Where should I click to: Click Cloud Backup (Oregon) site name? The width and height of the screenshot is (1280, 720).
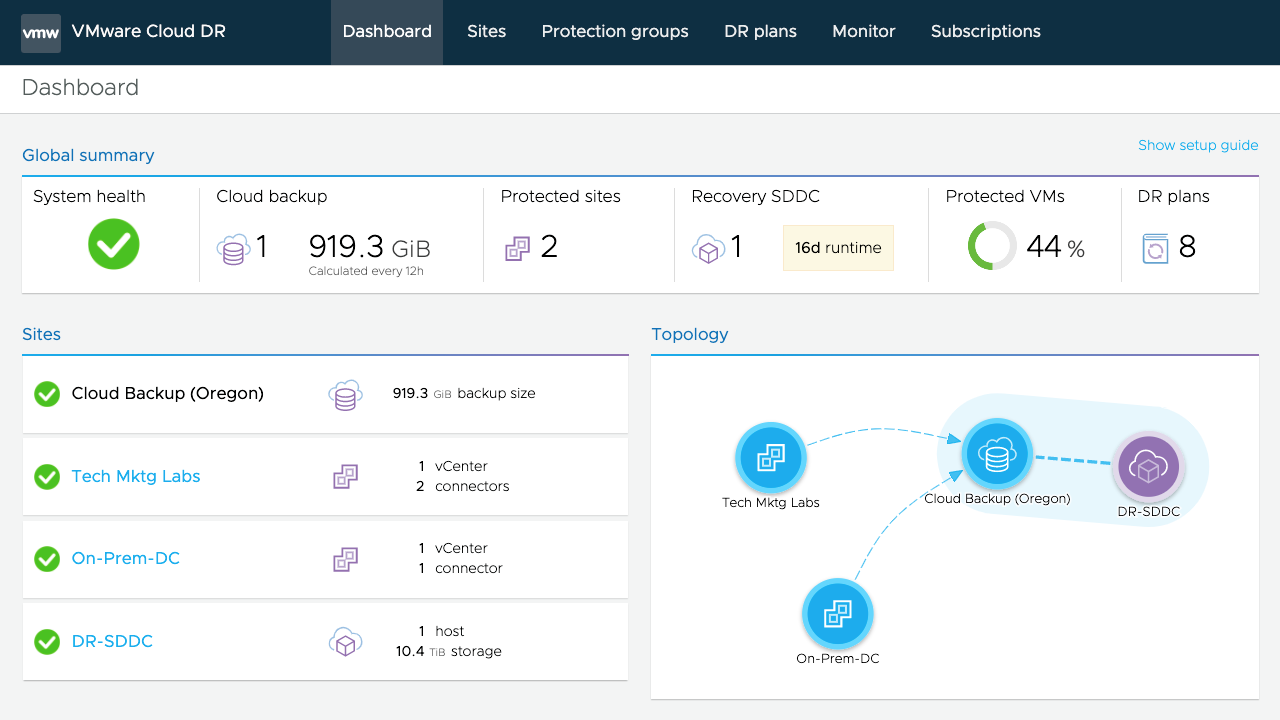(168, 393)
